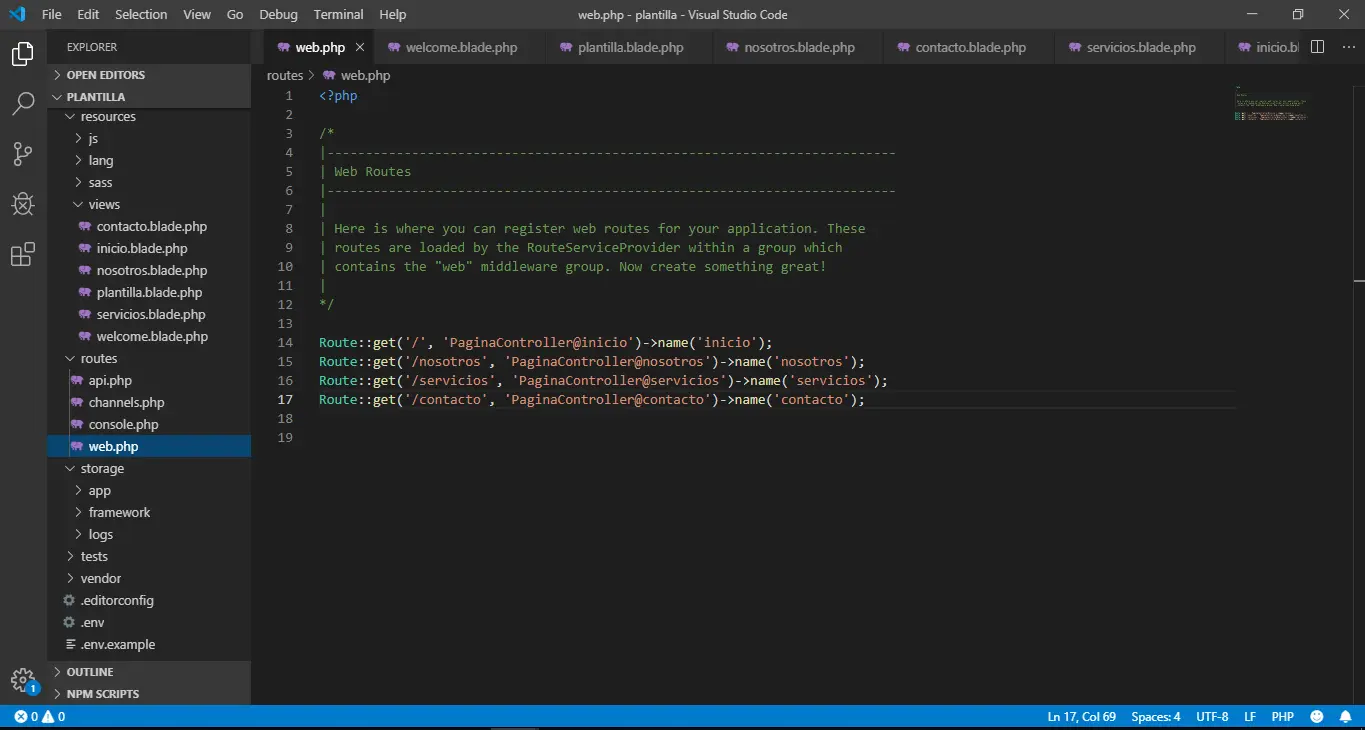1365x730 pixels.
Task: Open the Terminal menu
Action: pos(337,14)
